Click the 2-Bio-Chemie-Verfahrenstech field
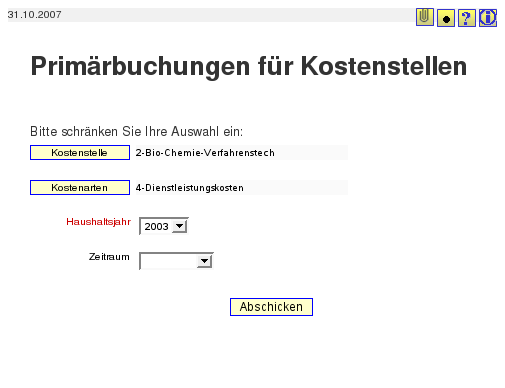This screenshot has width=505, height=388. [x=242, y=153]
